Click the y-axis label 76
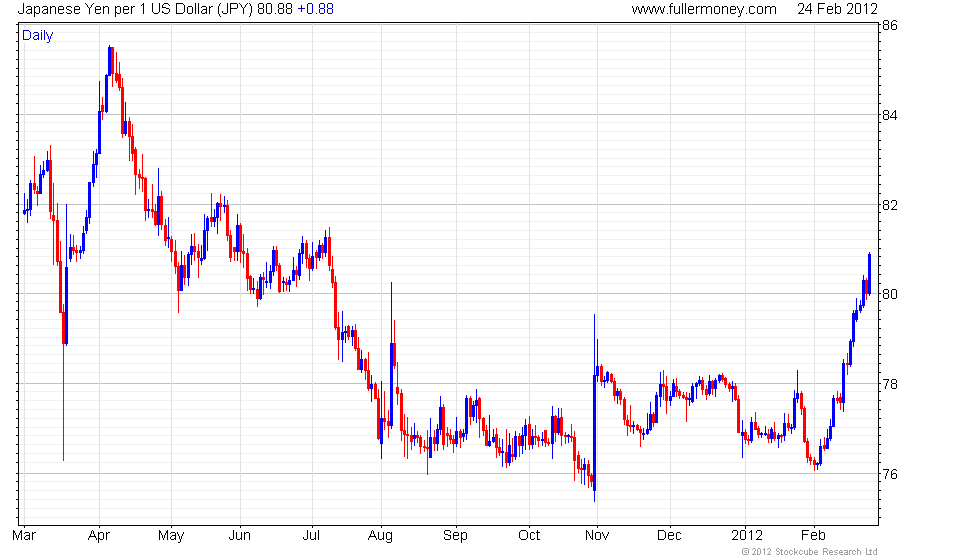Screen dimensions: 960x560 click(x=890, y=474)
